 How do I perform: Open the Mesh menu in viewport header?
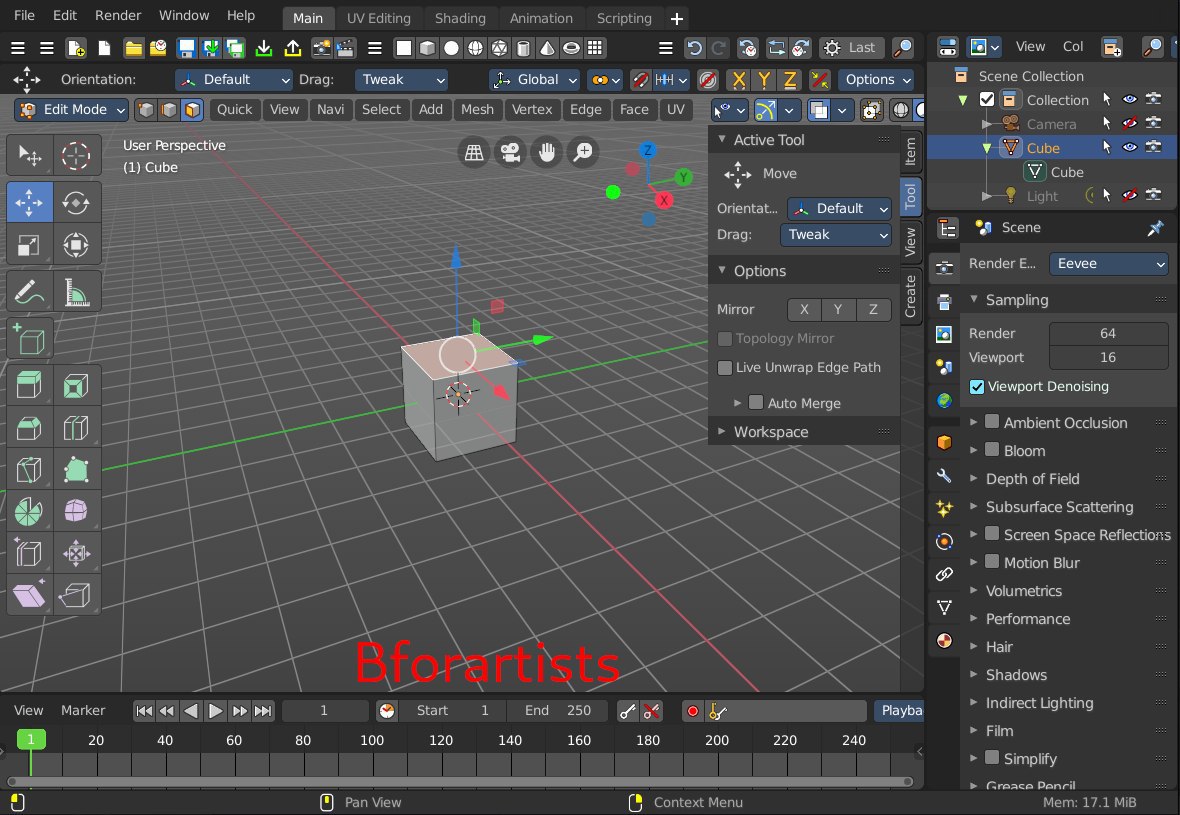pyautogui.click(x=477, y=110)
